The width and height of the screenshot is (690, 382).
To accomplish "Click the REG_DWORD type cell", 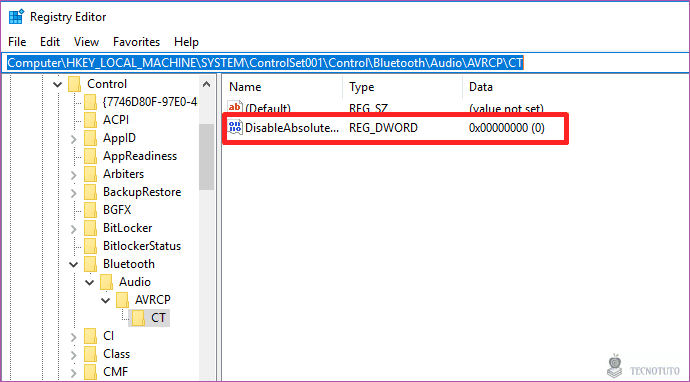I will pos(383,128).
